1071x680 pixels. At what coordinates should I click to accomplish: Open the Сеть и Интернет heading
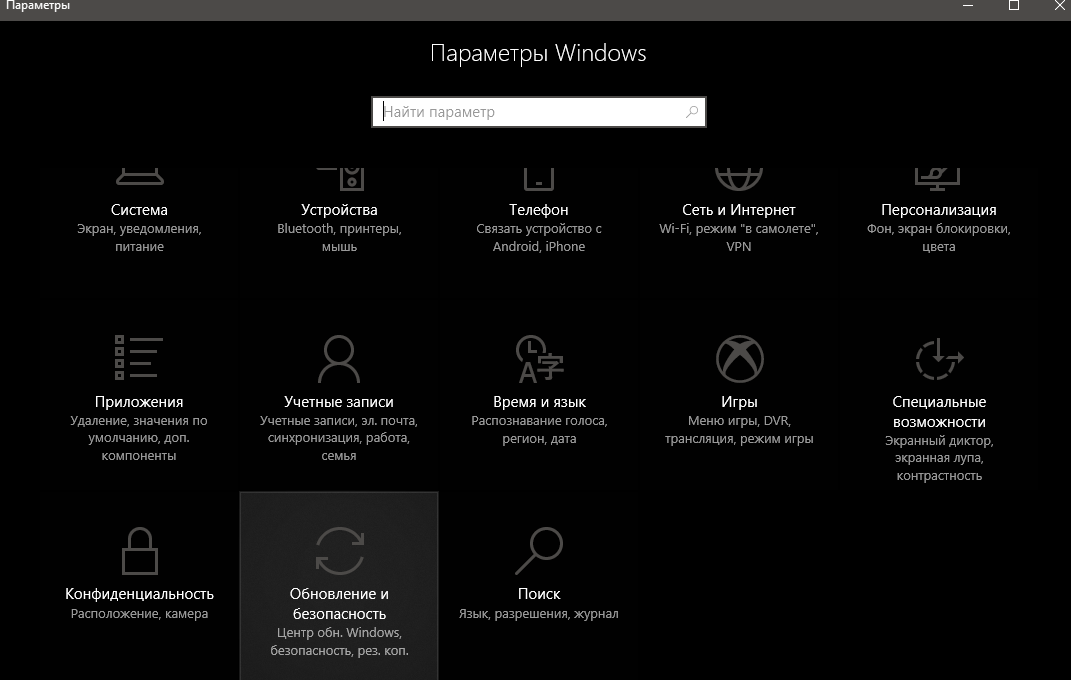(x=739, y=210)
